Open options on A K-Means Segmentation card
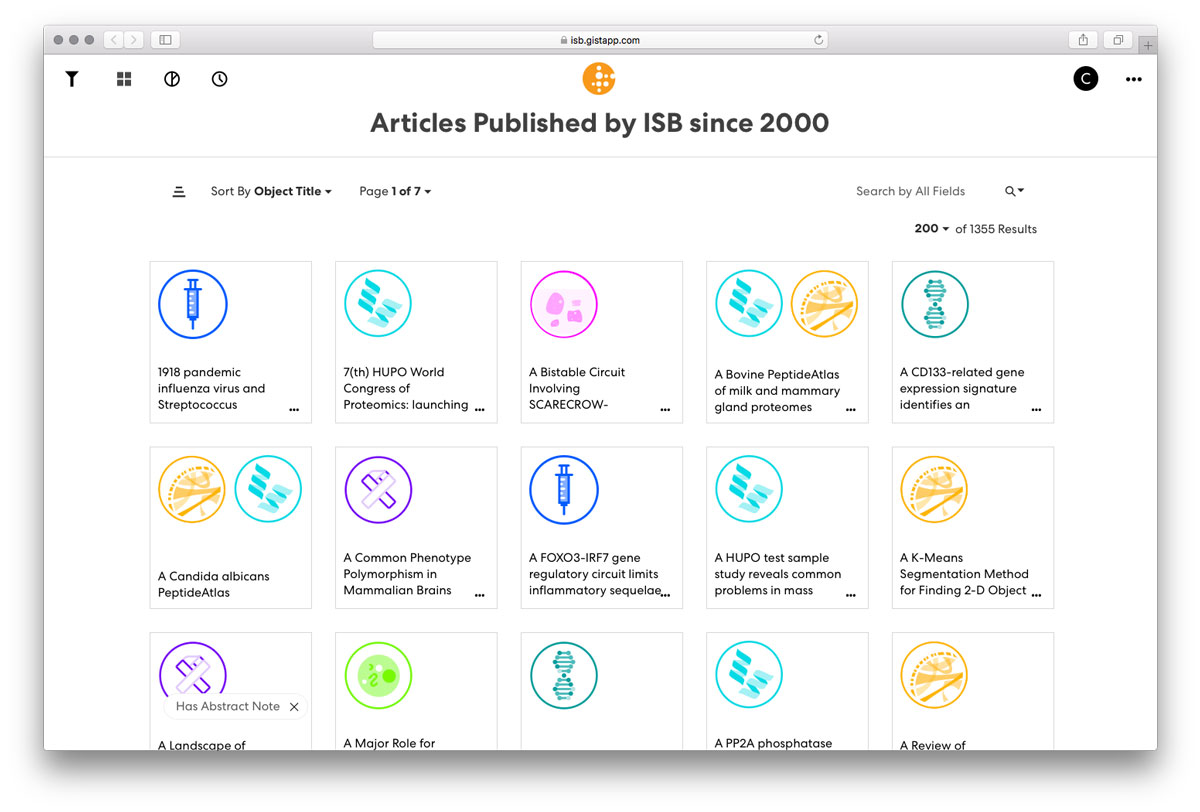This screenshot has width=1200, height=812. point(1036,595)
